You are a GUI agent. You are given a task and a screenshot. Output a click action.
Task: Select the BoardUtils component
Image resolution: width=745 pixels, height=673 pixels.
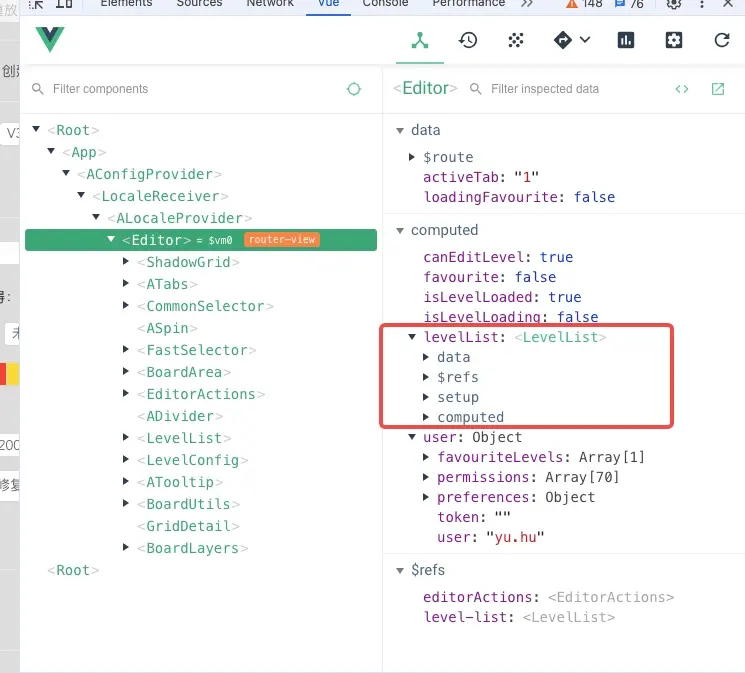tap(188, 504)
